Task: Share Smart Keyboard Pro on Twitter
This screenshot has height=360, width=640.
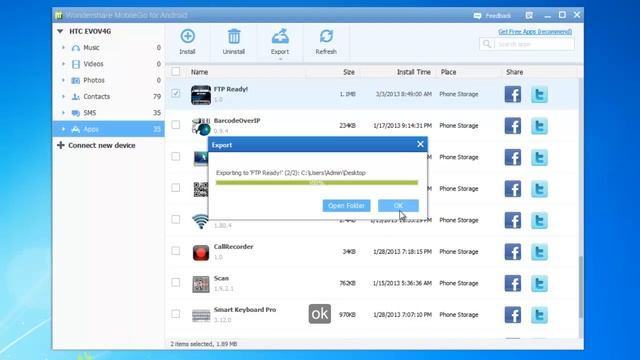Action: point(539,315)
